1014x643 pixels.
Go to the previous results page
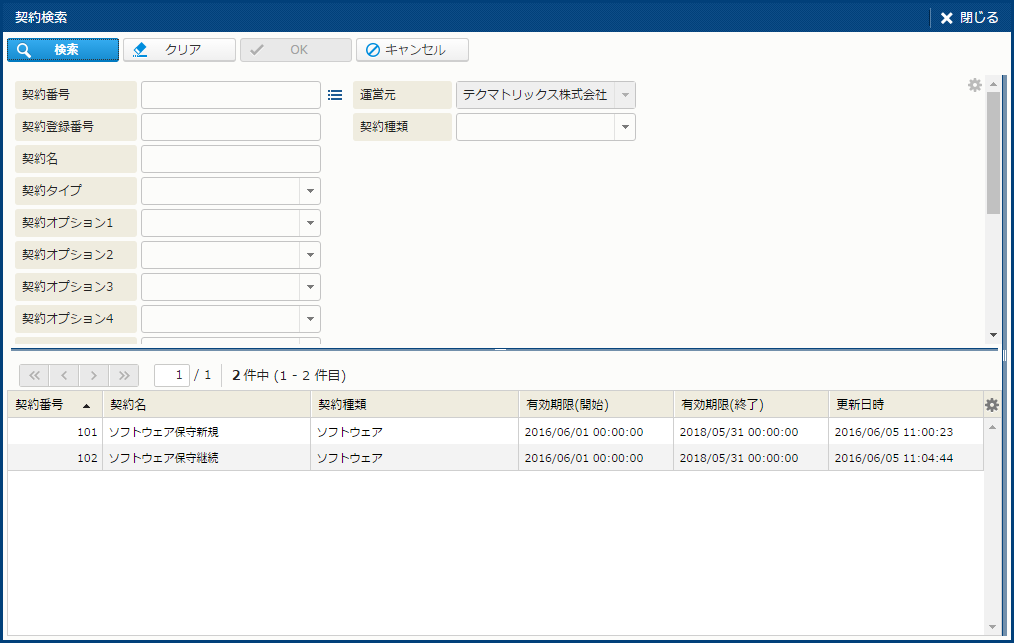point(63,375)
